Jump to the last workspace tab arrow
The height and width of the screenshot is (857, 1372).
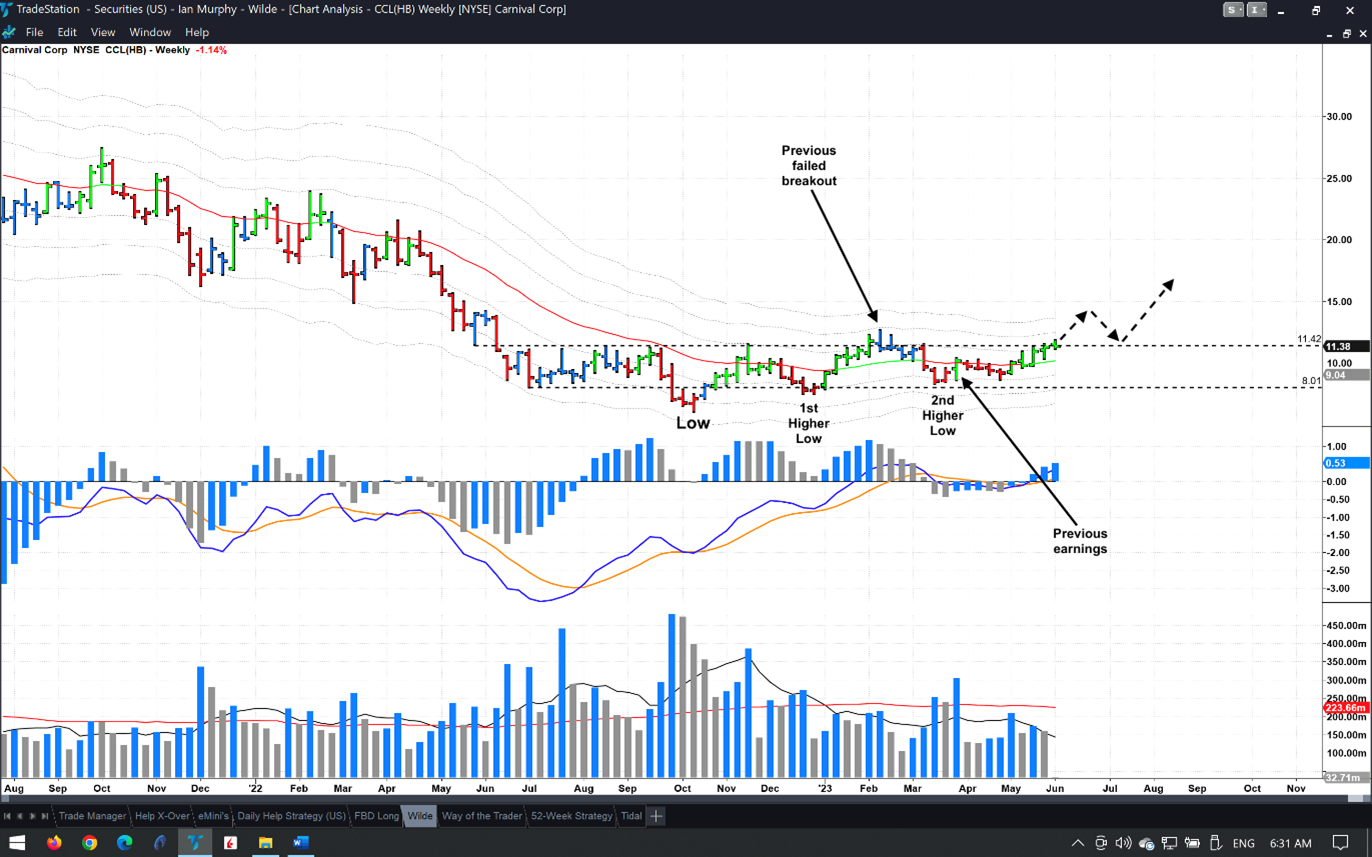tap(43, 816)
